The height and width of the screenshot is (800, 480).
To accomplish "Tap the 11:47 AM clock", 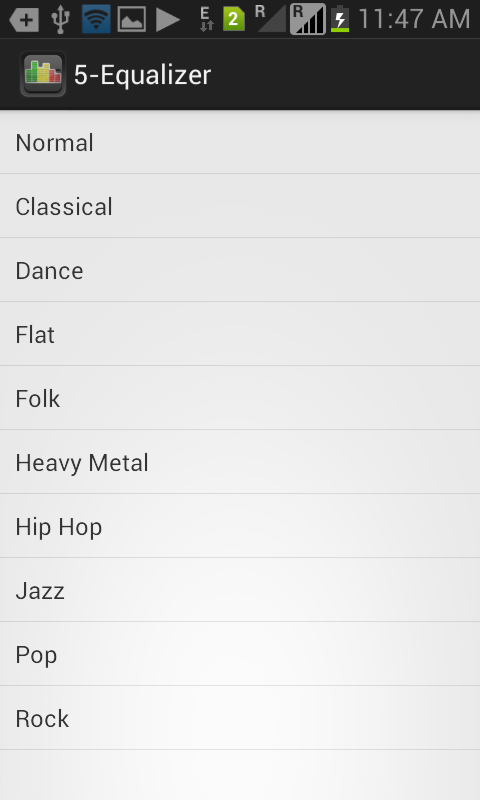I will coord(414,19).
